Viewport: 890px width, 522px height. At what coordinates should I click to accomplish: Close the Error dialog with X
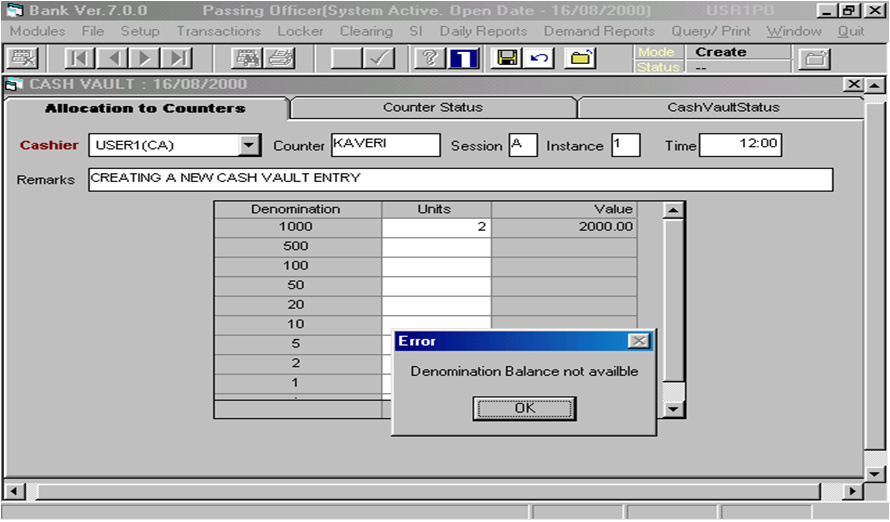coord(638,341)
